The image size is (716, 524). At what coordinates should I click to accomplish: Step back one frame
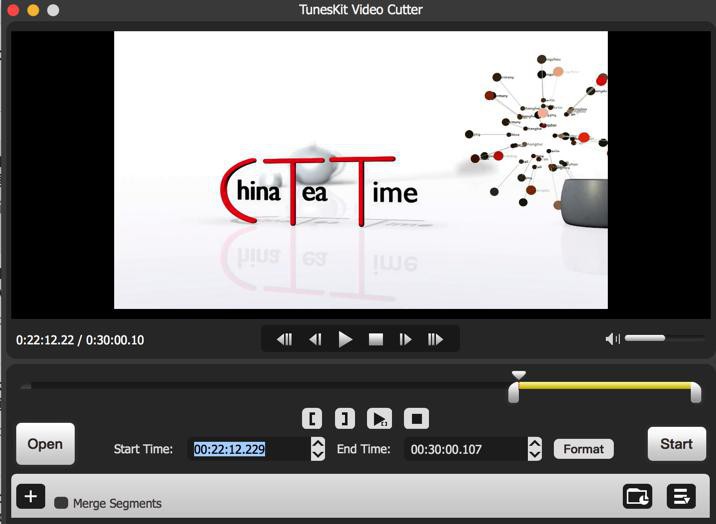coord(315,339)
